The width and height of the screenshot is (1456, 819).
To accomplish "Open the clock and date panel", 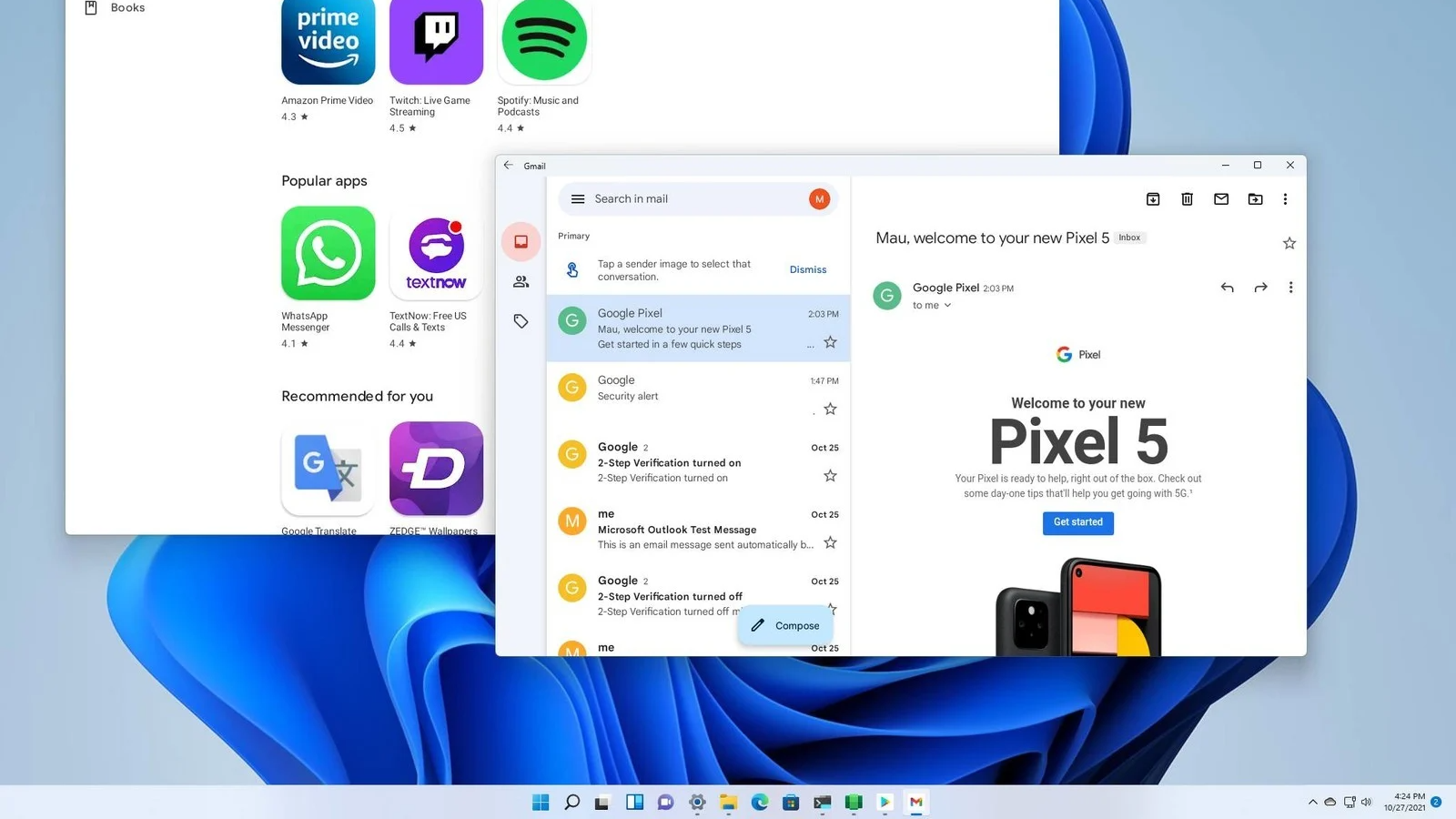I will pos(1405,802).
